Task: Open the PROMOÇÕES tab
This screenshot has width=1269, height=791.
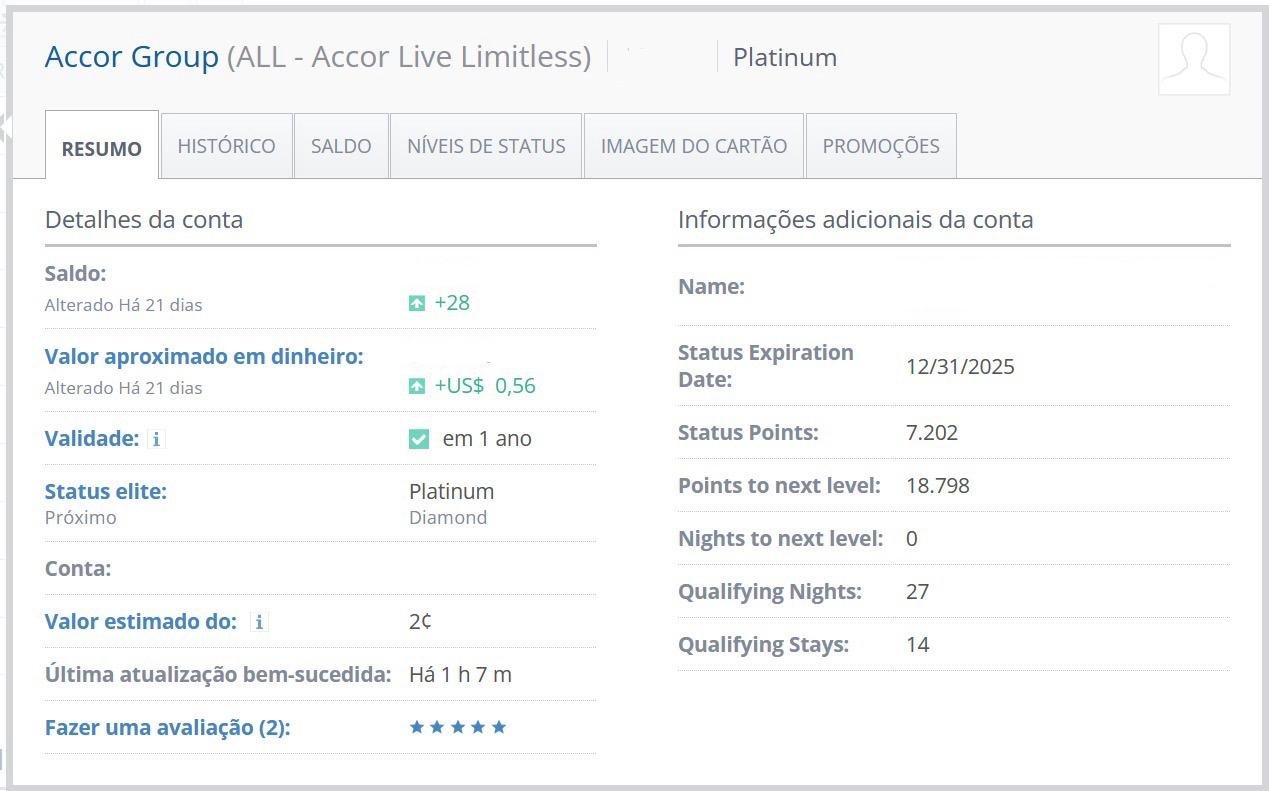Action: pos(881,146)
